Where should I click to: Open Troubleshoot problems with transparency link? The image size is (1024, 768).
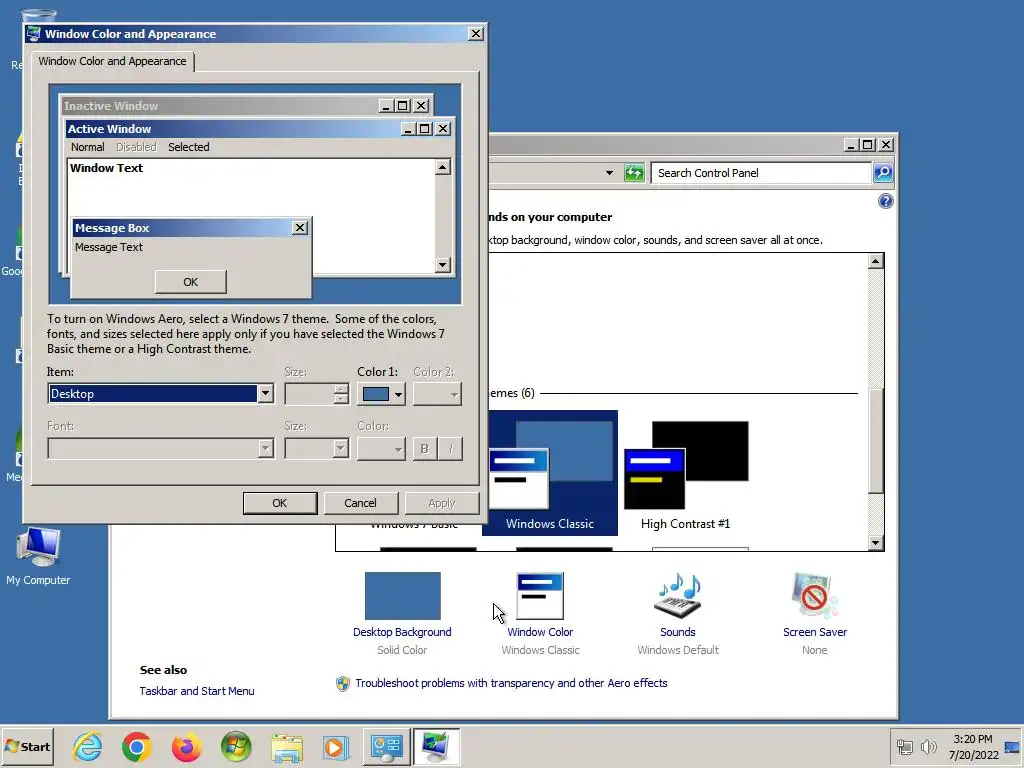511,683
